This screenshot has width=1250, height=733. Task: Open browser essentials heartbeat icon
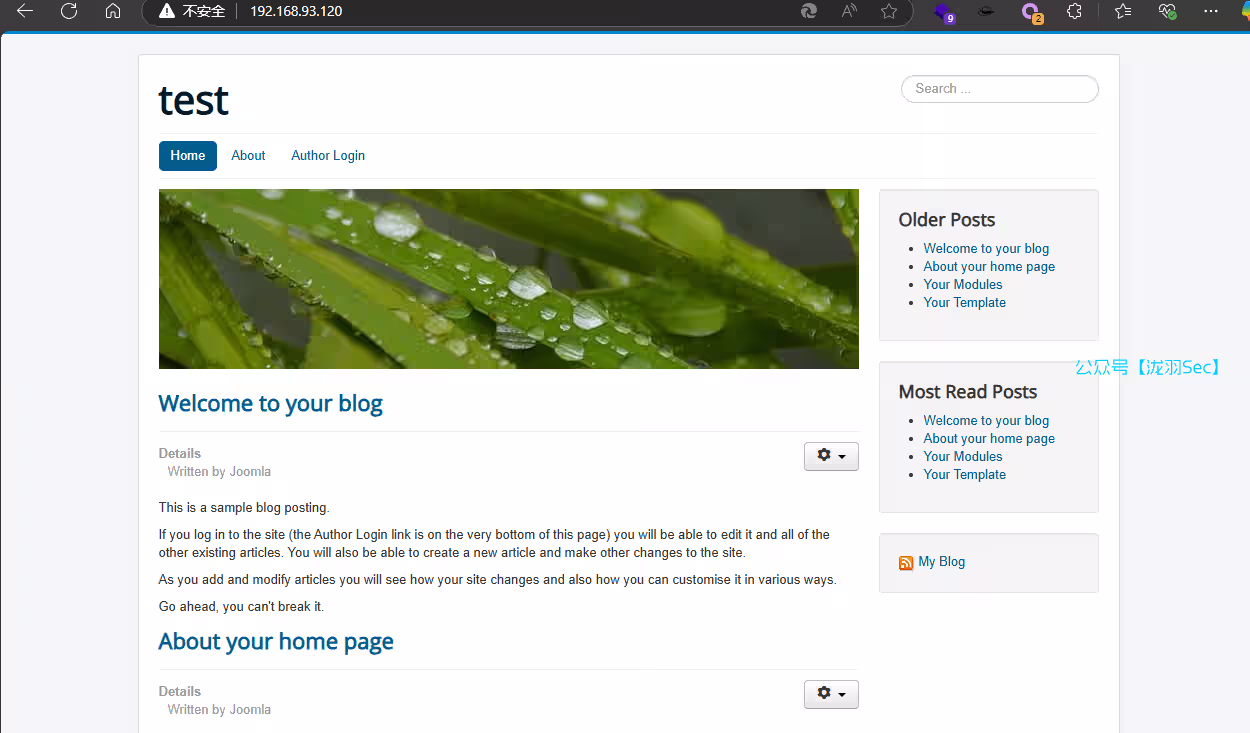tap(1167, 11)
